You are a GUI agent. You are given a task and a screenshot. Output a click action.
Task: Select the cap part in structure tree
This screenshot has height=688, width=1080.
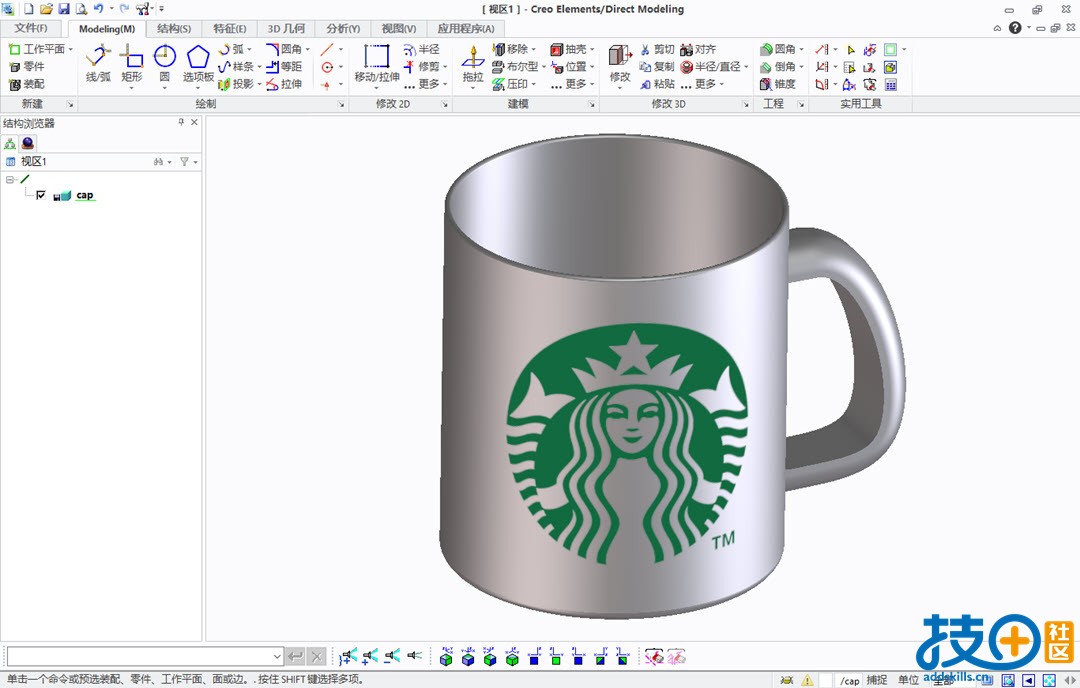point(85,196)
